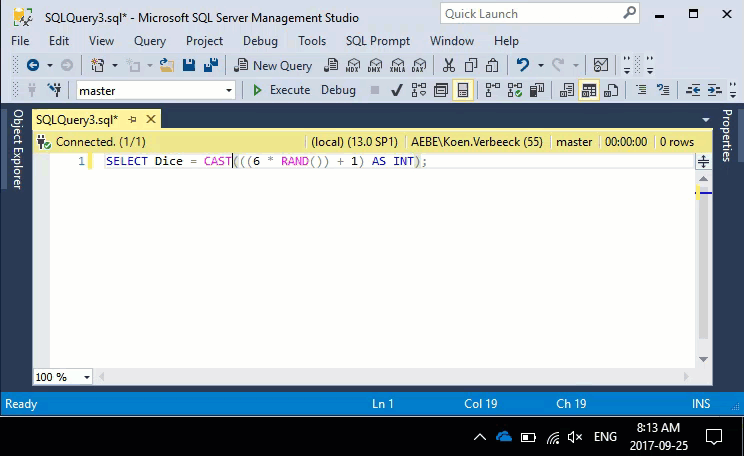Toggle Include Client Statistics

[x=537, y=90]
